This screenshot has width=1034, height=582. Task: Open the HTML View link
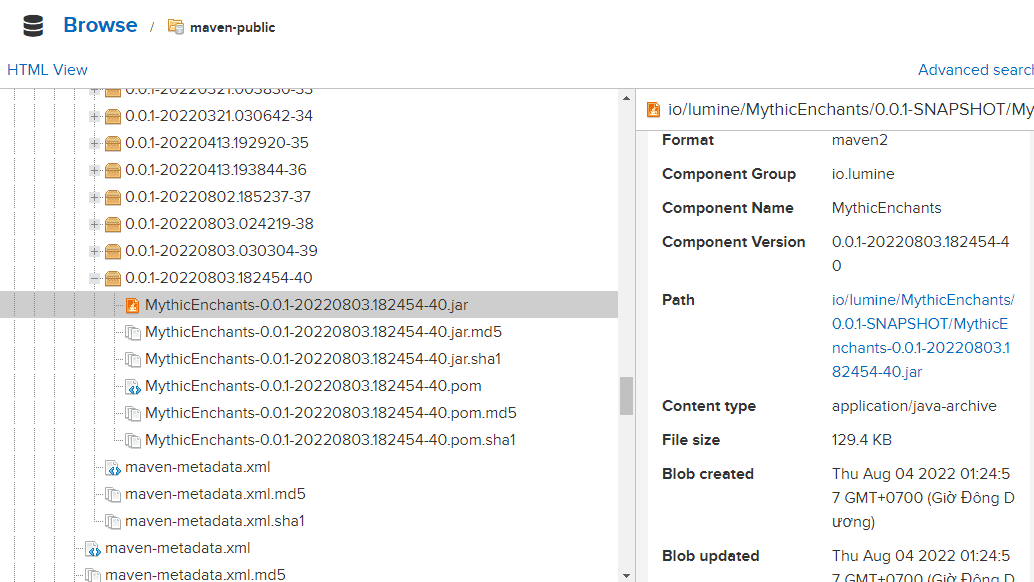tap(47, 70)
